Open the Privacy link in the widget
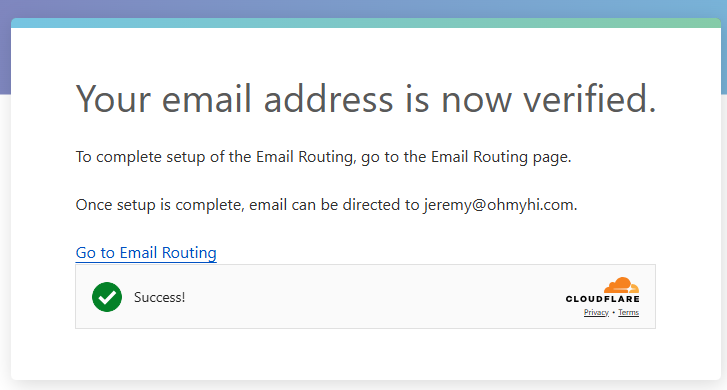This screenshot has height=390, width=727. pos(596,313)
